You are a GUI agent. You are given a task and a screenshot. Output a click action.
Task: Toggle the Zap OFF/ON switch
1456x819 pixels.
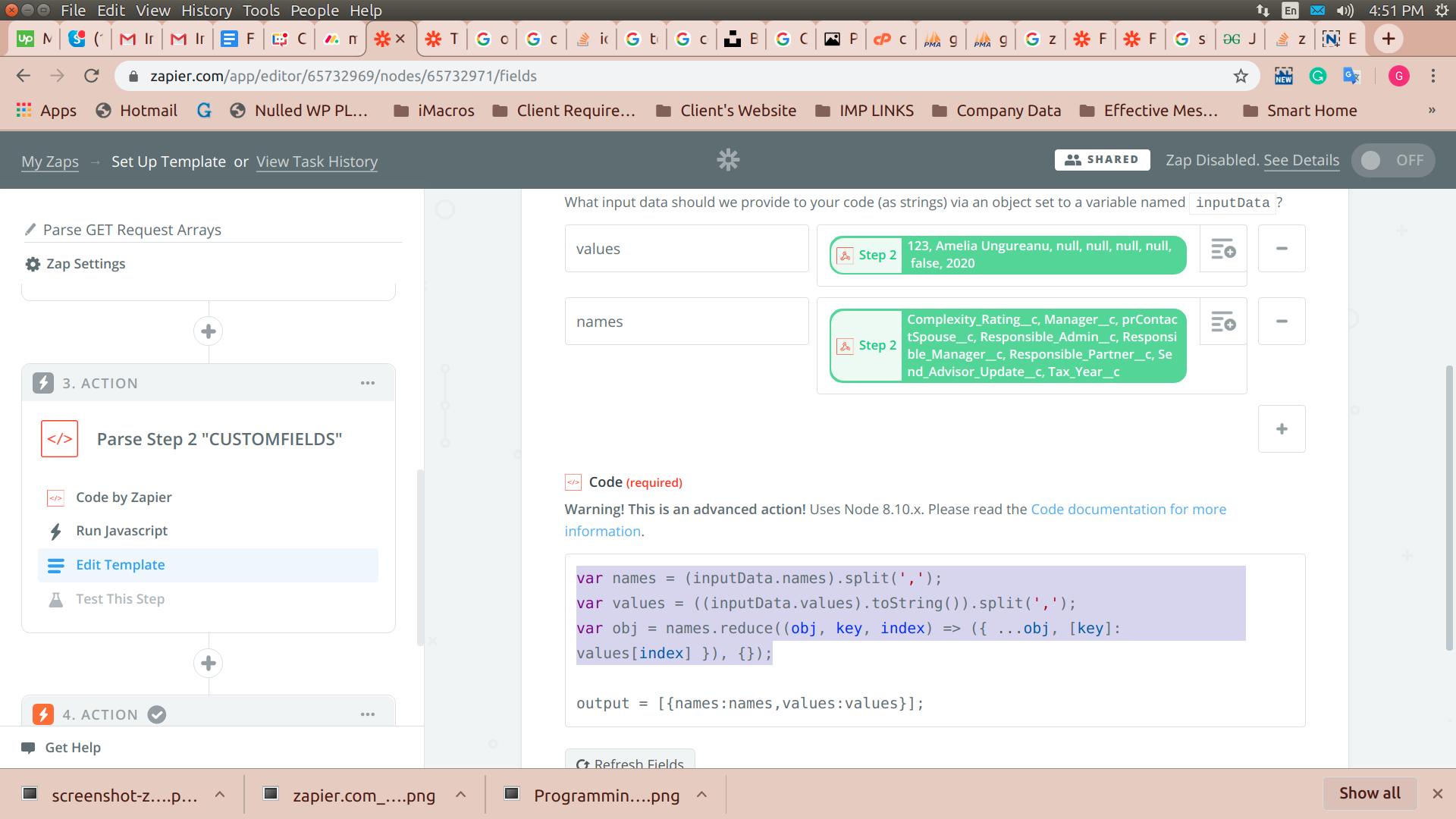tap(1392, 159)
